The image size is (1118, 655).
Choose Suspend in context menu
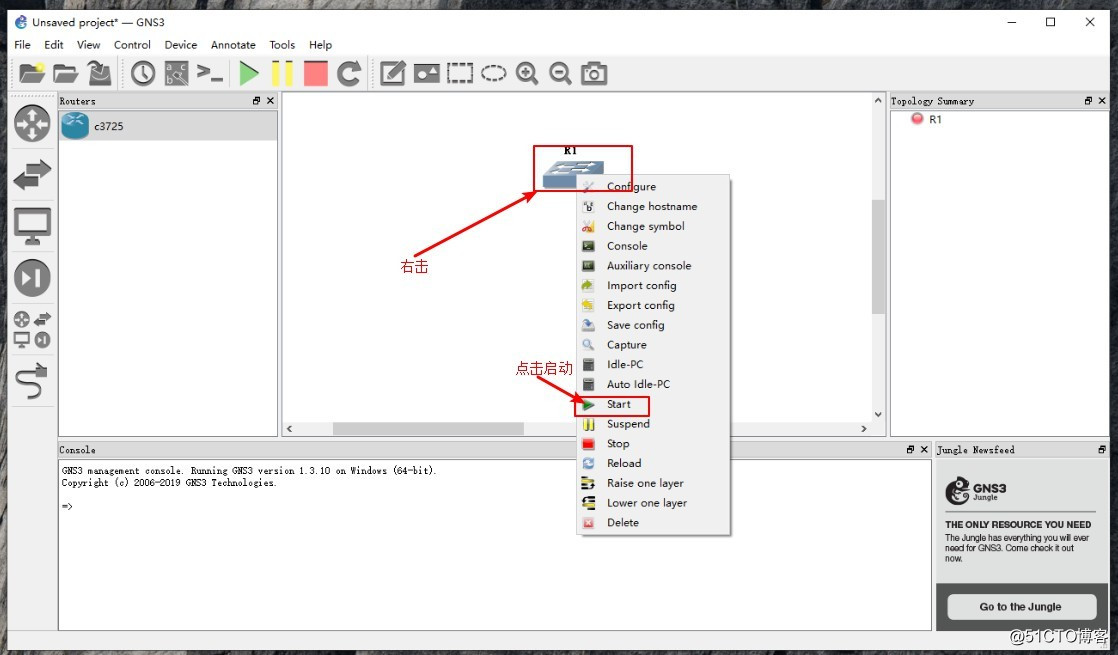(652, 423)
